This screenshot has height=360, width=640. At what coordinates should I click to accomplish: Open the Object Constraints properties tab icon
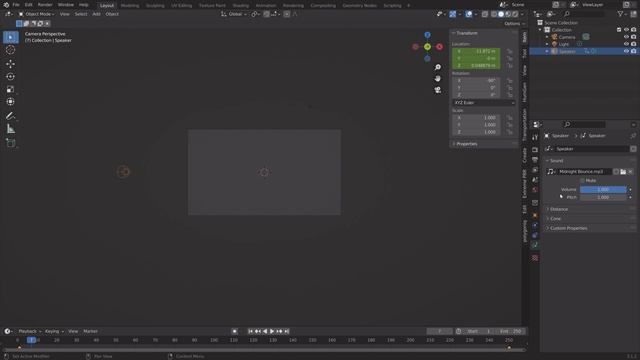[x=535, y=235]
